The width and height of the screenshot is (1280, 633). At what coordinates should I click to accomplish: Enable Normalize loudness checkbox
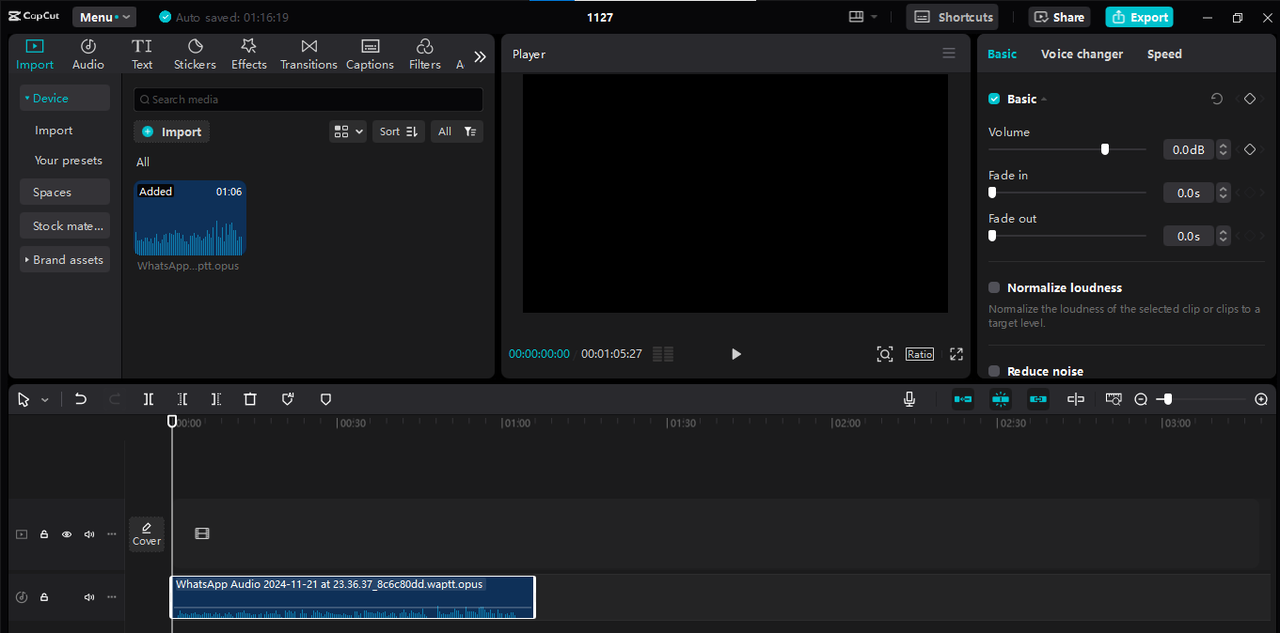pos(994,288)
